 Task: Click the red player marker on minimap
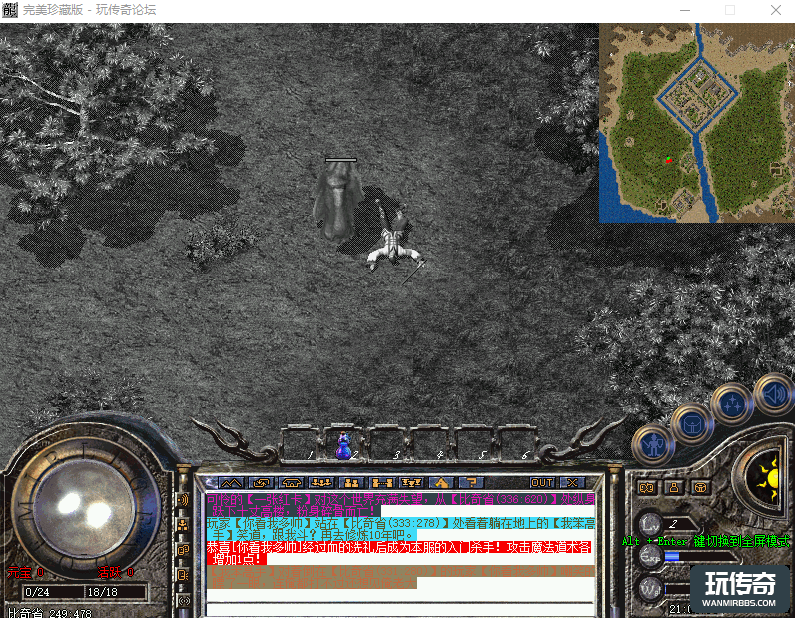[669, 160]
